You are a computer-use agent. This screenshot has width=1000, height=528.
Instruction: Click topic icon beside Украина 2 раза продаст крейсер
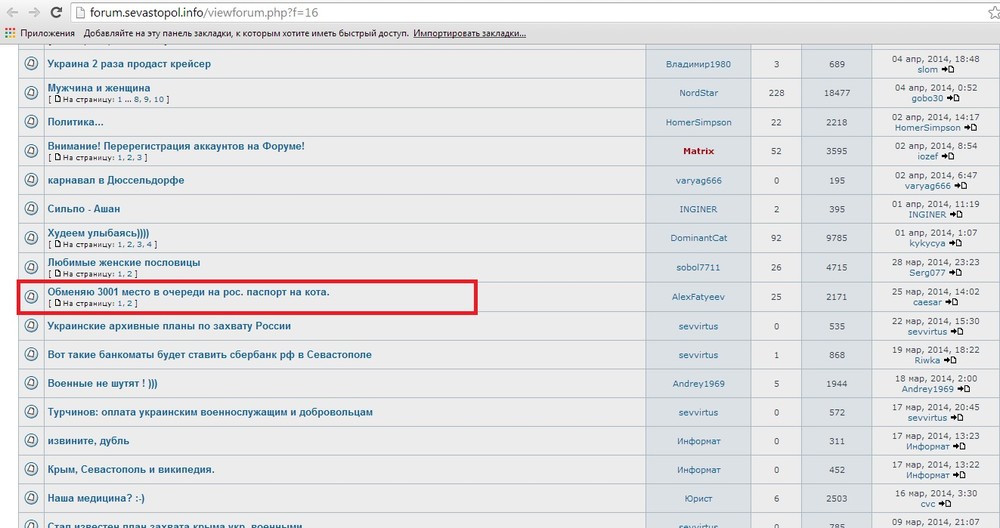[31, 64]
